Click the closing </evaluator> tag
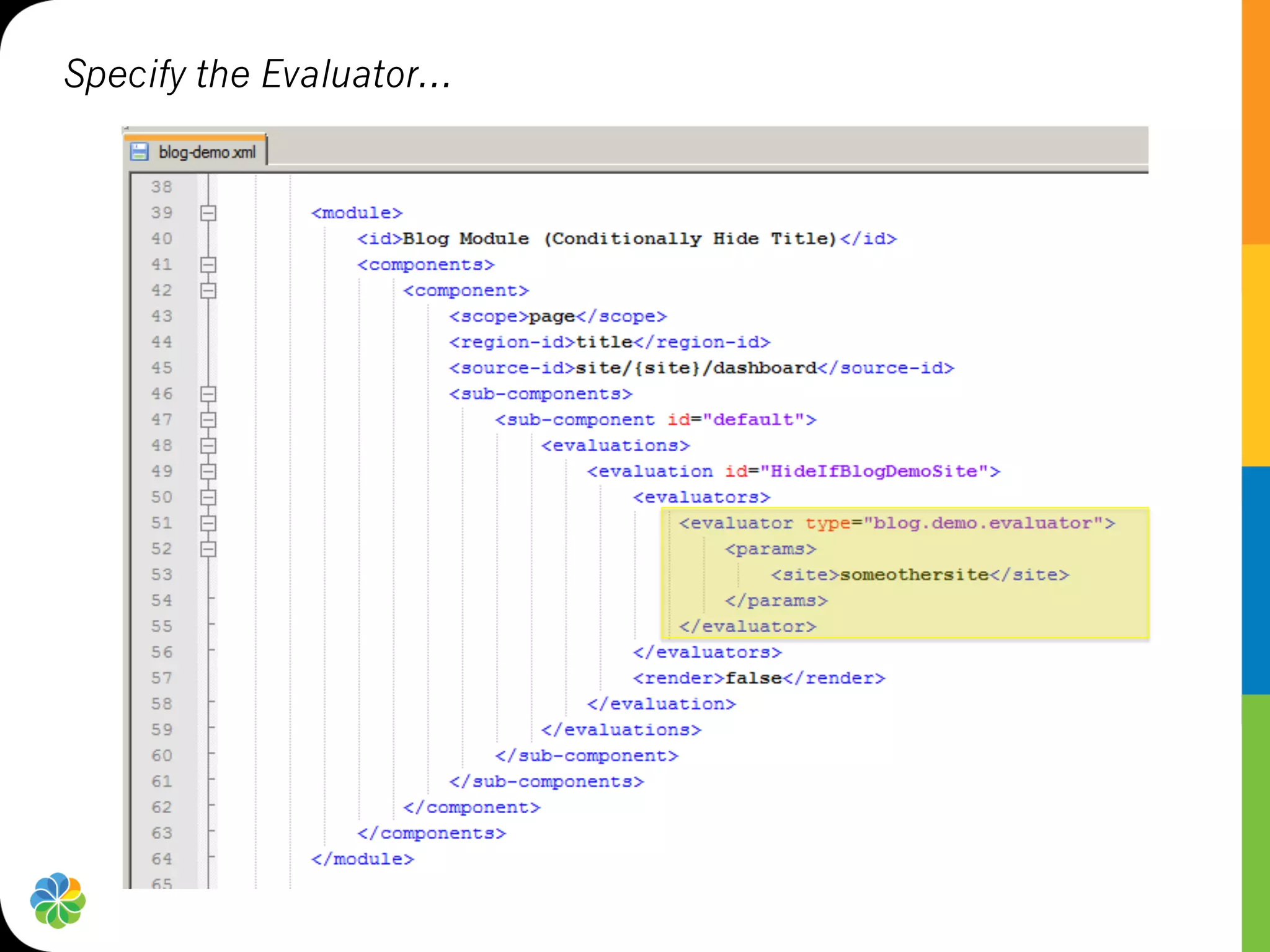1270x952 pixels. coord(748,627)
